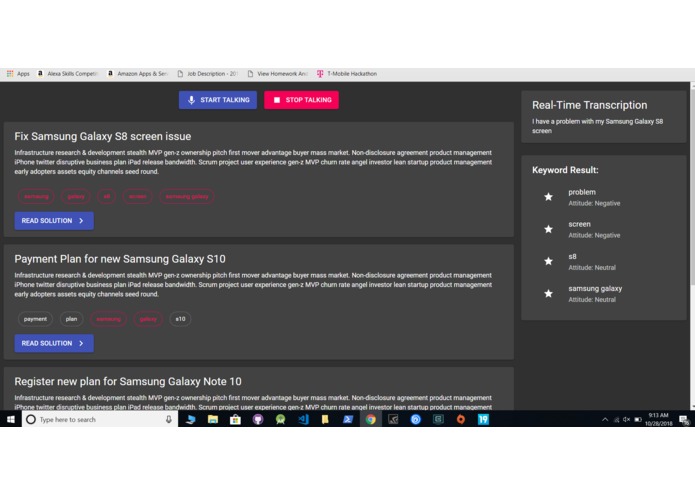Open the View Homework bookmark
The image size is (695, 494).
point(277,74)
